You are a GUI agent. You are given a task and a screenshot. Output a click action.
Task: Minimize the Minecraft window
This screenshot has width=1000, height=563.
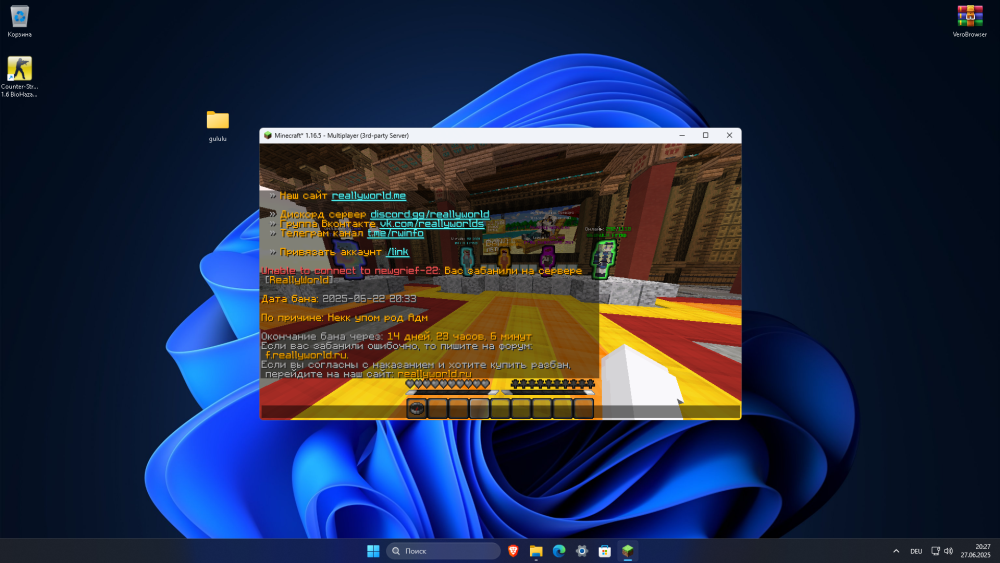pos(682,135)
